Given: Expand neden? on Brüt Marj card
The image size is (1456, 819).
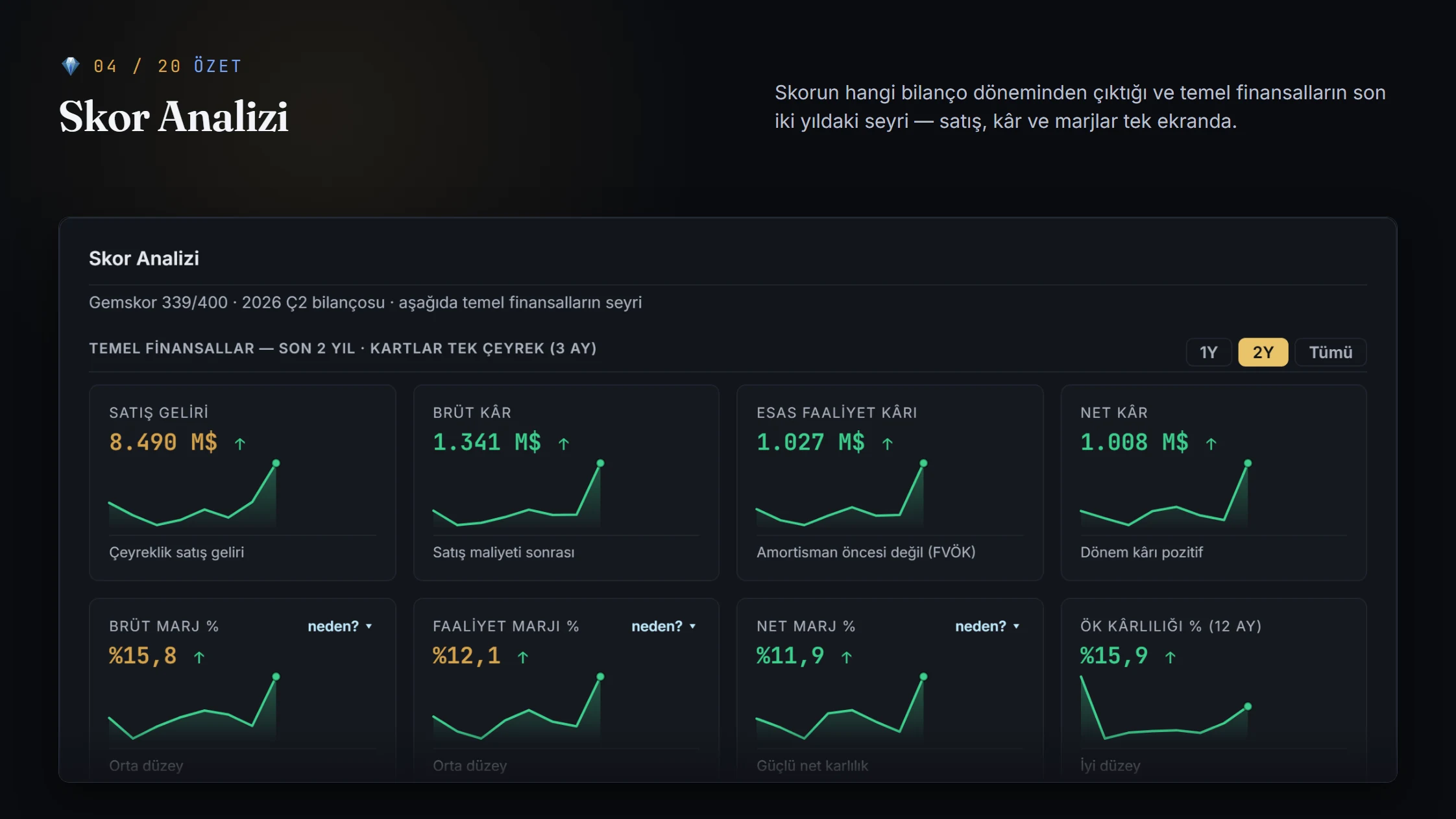Looking at the screenshot, I should coord(340,626).
